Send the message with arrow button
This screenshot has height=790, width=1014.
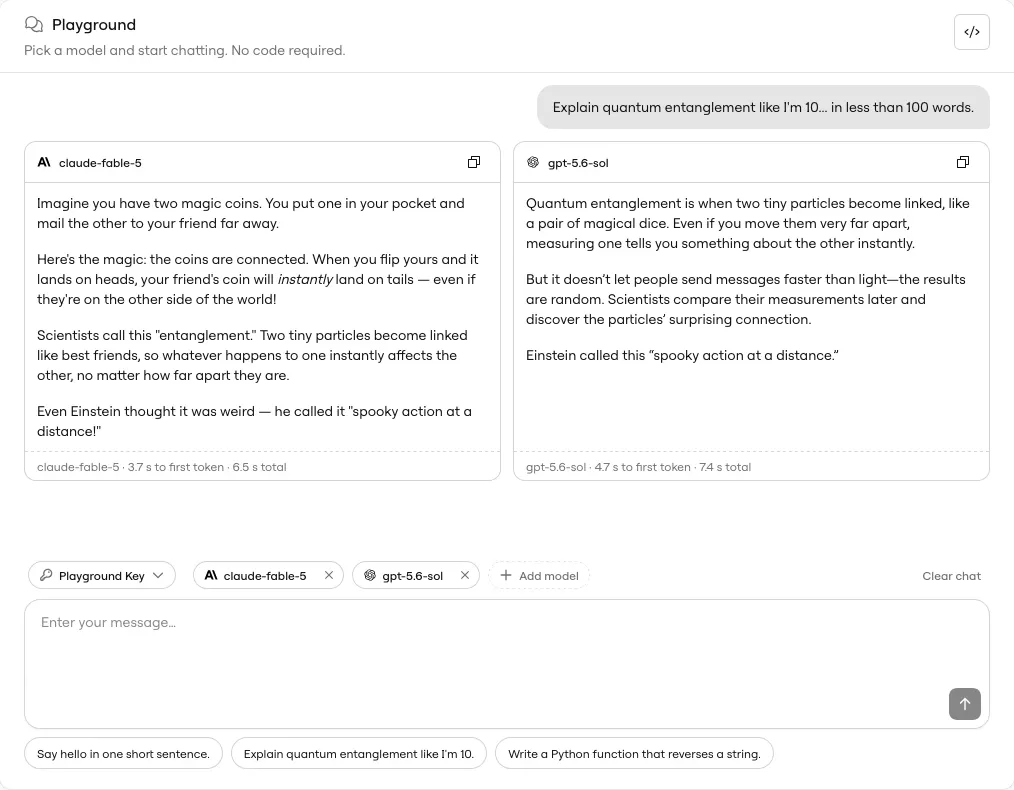(964, 703)
